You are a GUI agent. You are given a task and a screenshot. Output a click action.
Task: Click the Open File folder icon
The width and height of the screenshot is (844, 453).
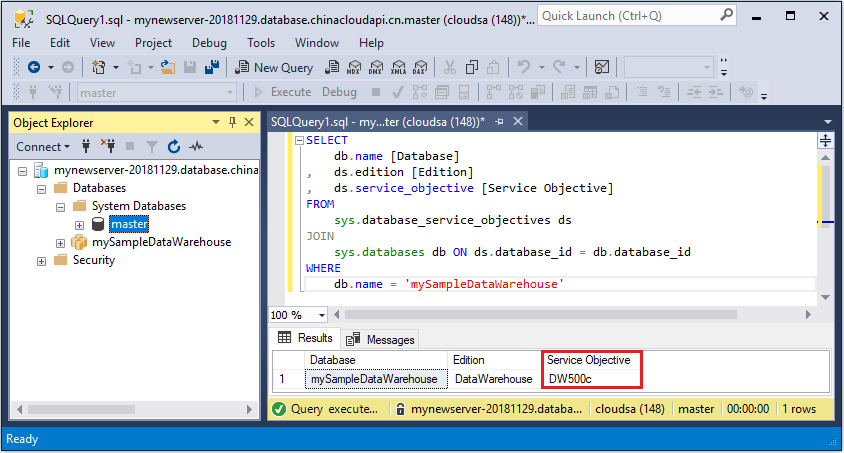(x=167, y=67)
